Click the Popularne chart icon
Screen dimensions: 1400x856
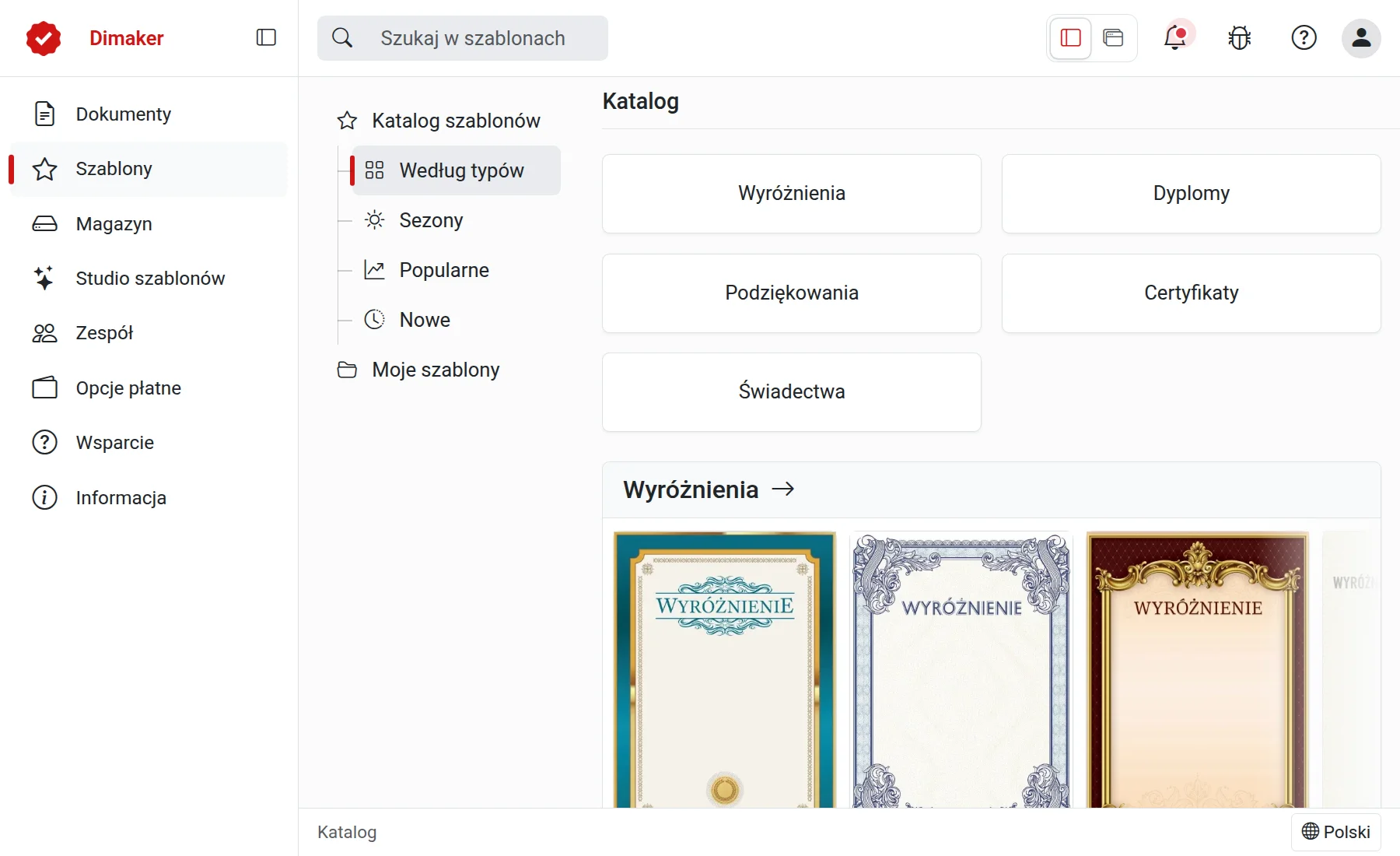click(x=375, y=270)
